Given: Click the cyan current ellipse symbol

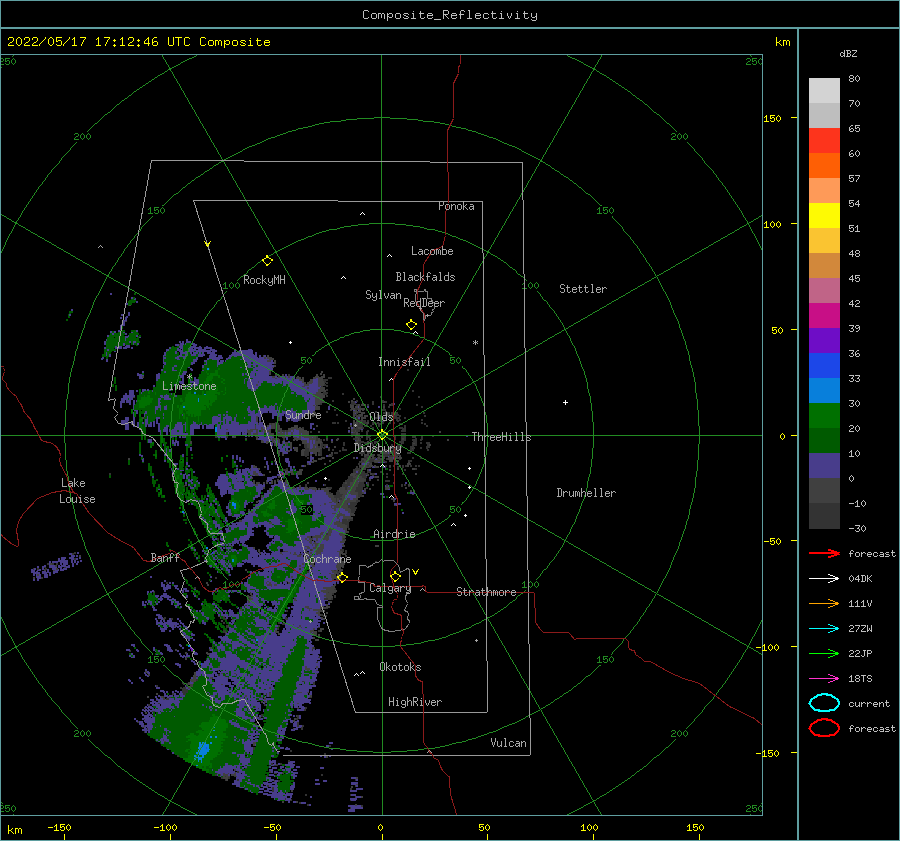Looking at the screenshot, I should (824, 703).
